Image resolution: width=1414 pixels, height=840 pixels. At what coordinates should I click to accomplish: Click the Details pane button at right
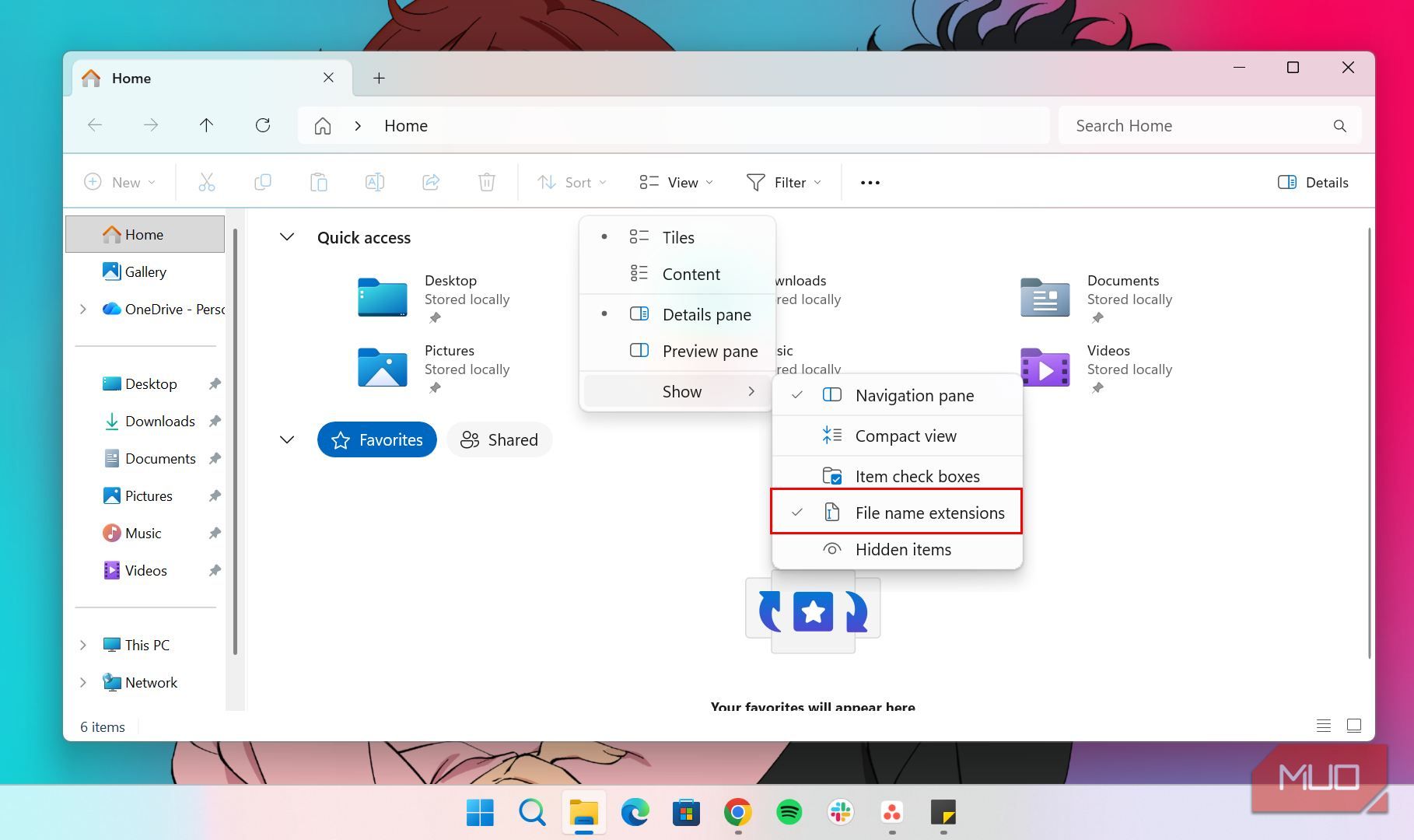pos(1313,183)
